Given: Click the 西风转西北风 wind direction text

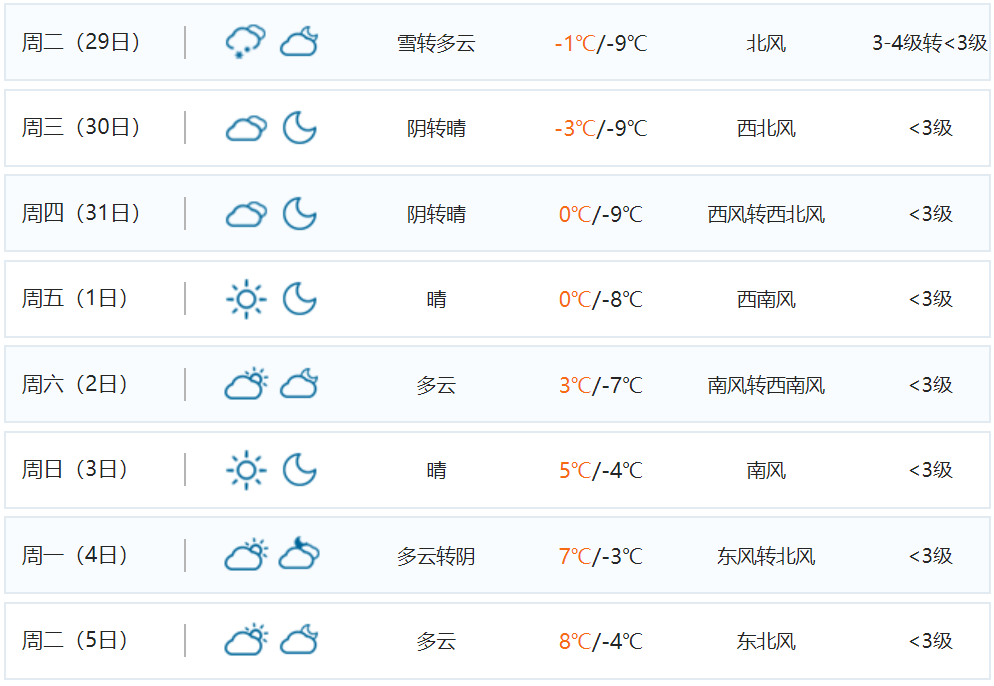Looking at the screenshot, I should 766,215.
